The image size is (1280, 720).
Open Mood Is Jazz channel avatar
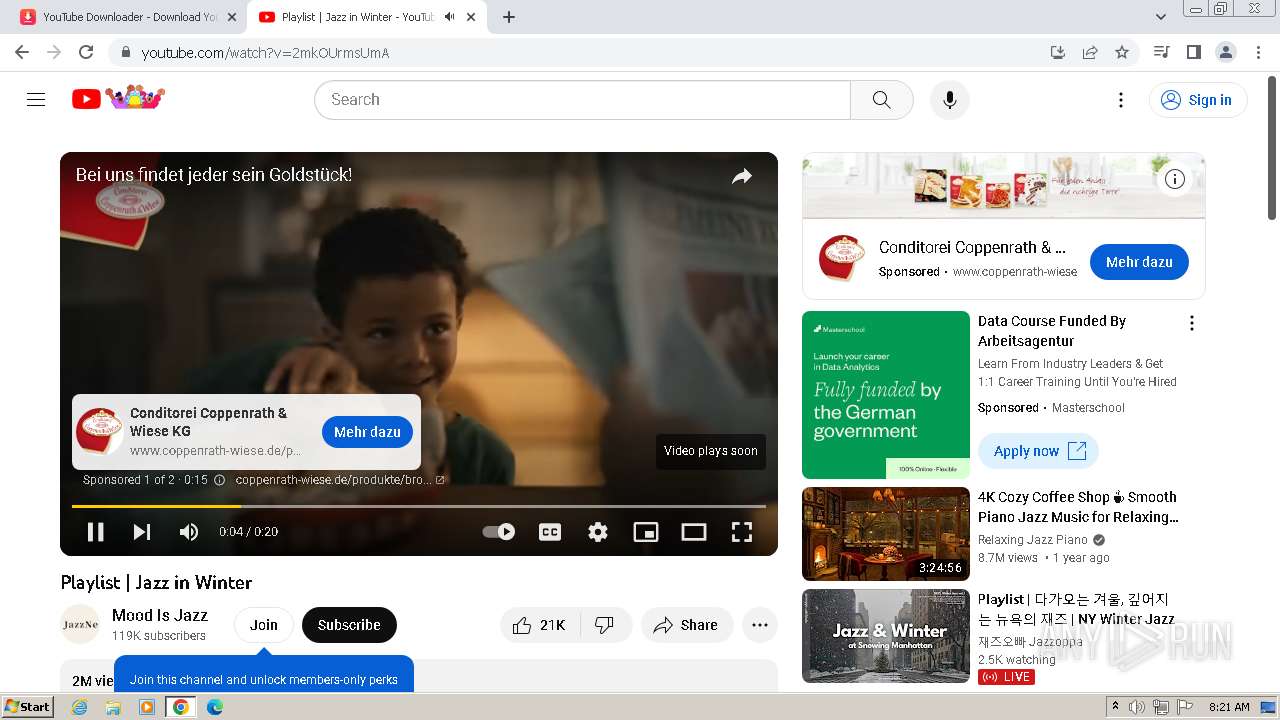pos(80,625)
